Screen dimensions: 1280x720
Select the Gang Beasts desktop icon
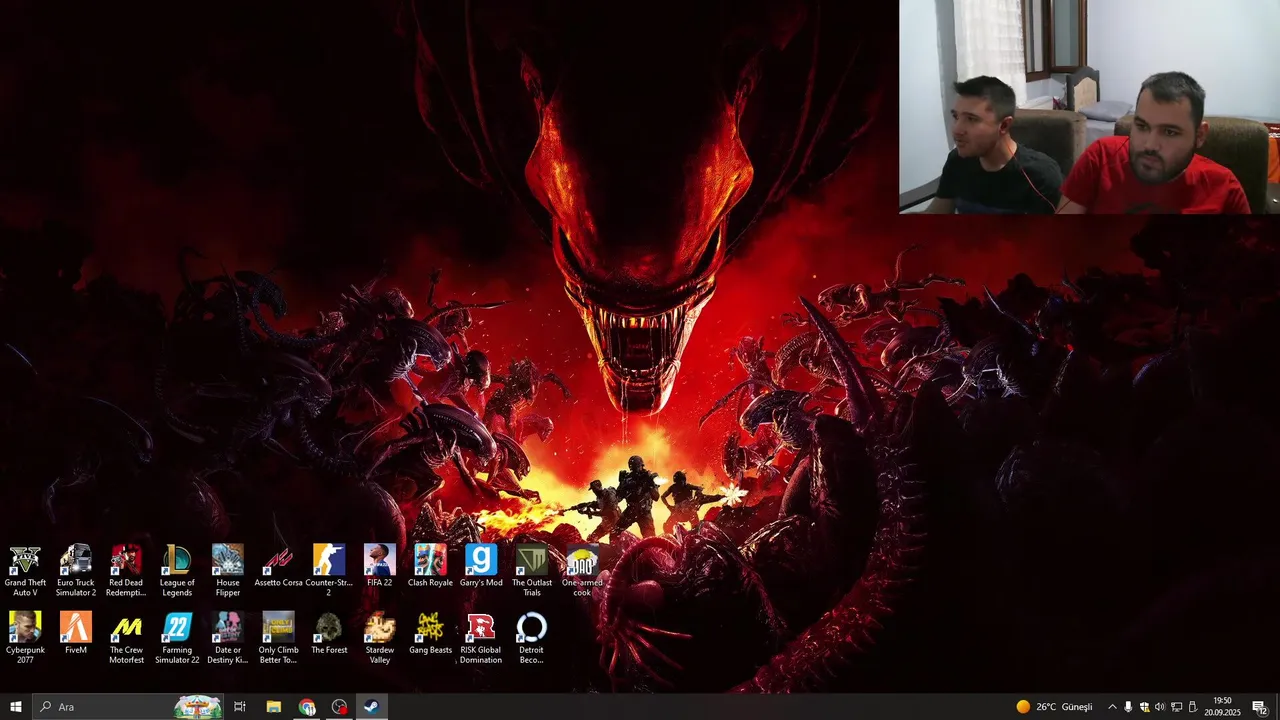(x=430, y=634)
